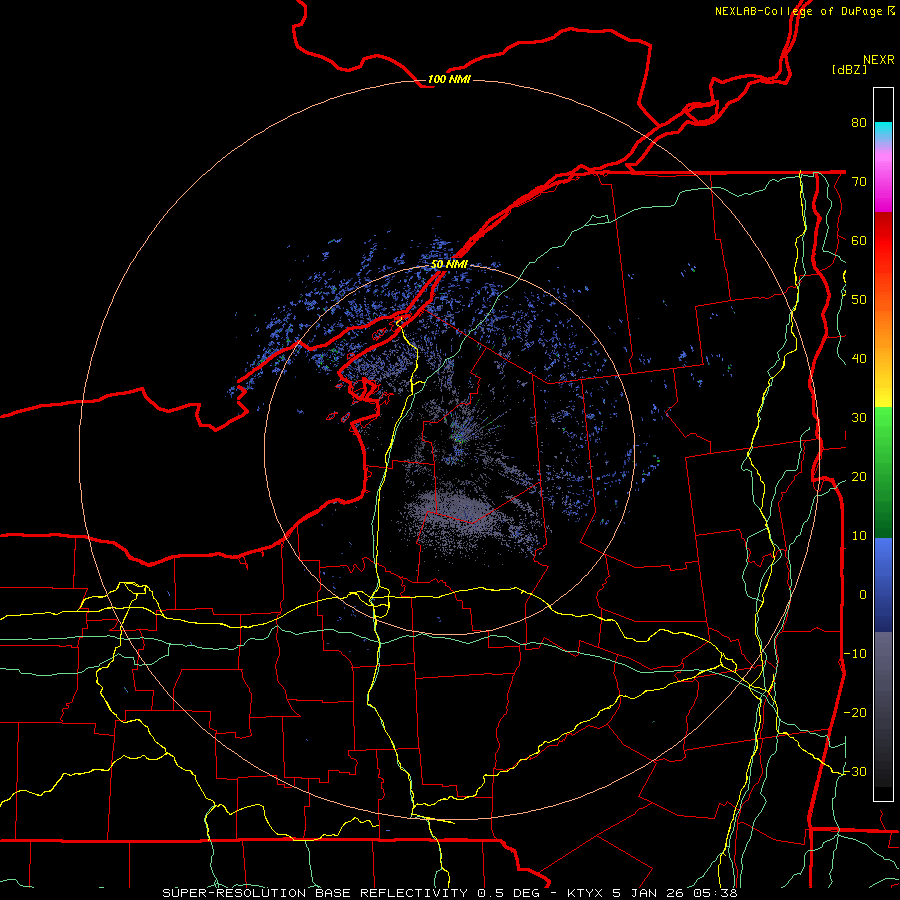Click the NEXR label above the color scale
900x900 pixels.
click(879, 60)
